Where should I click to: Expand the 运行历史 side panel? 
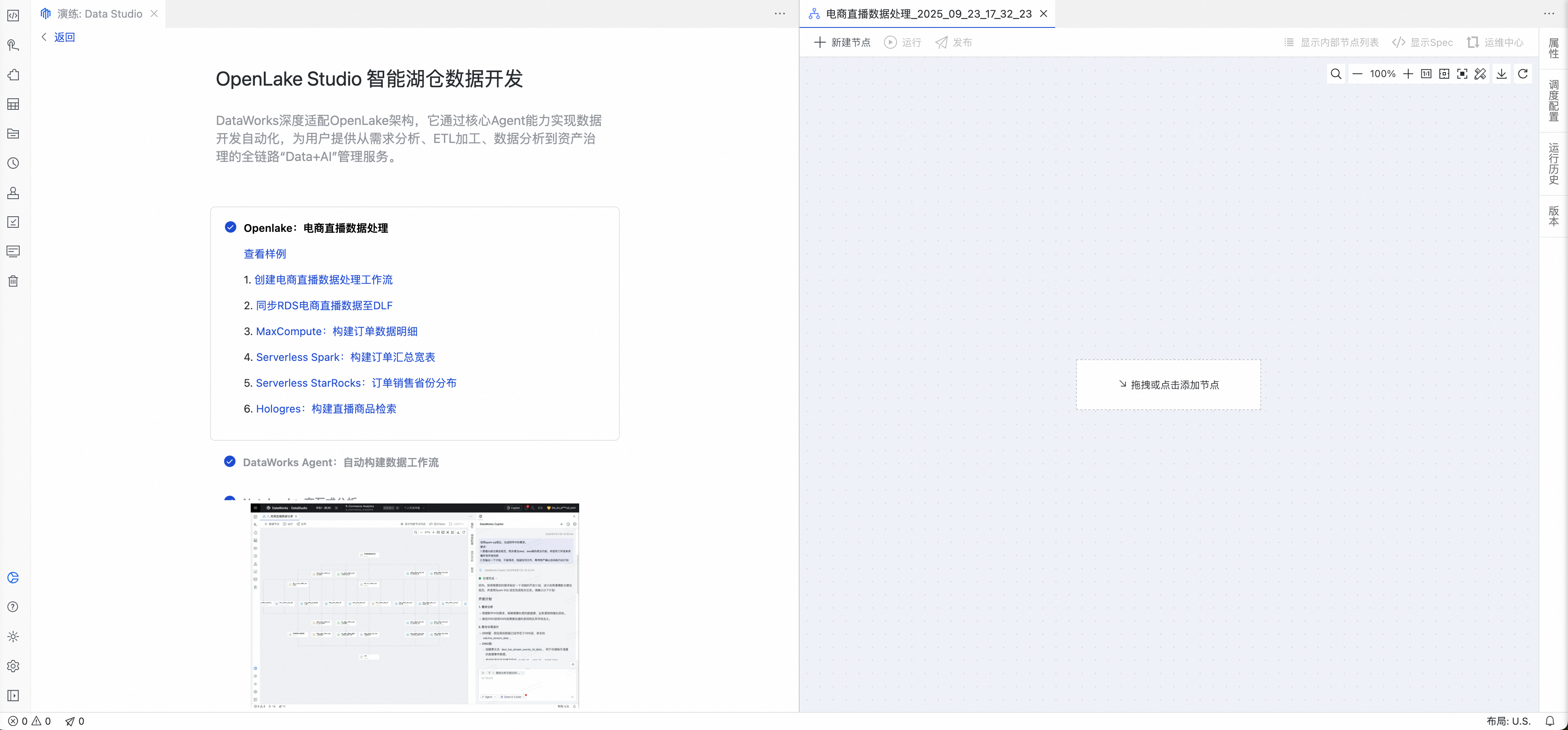click(x=1553, y=163)
